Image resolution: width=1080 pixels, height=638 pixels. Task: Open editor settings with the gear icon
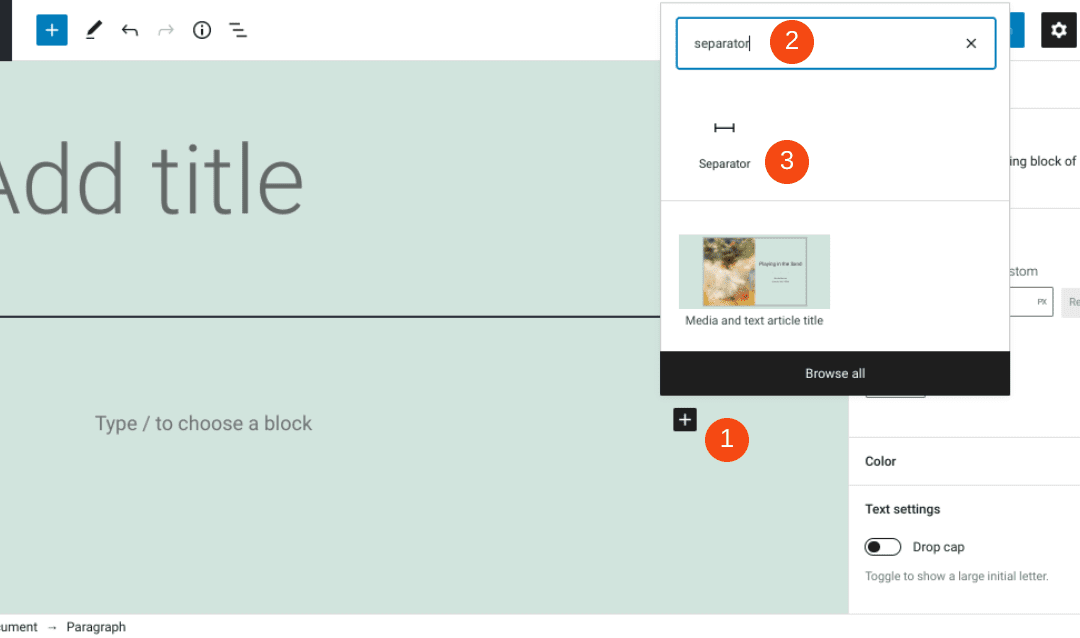[x=1058, y=30]
